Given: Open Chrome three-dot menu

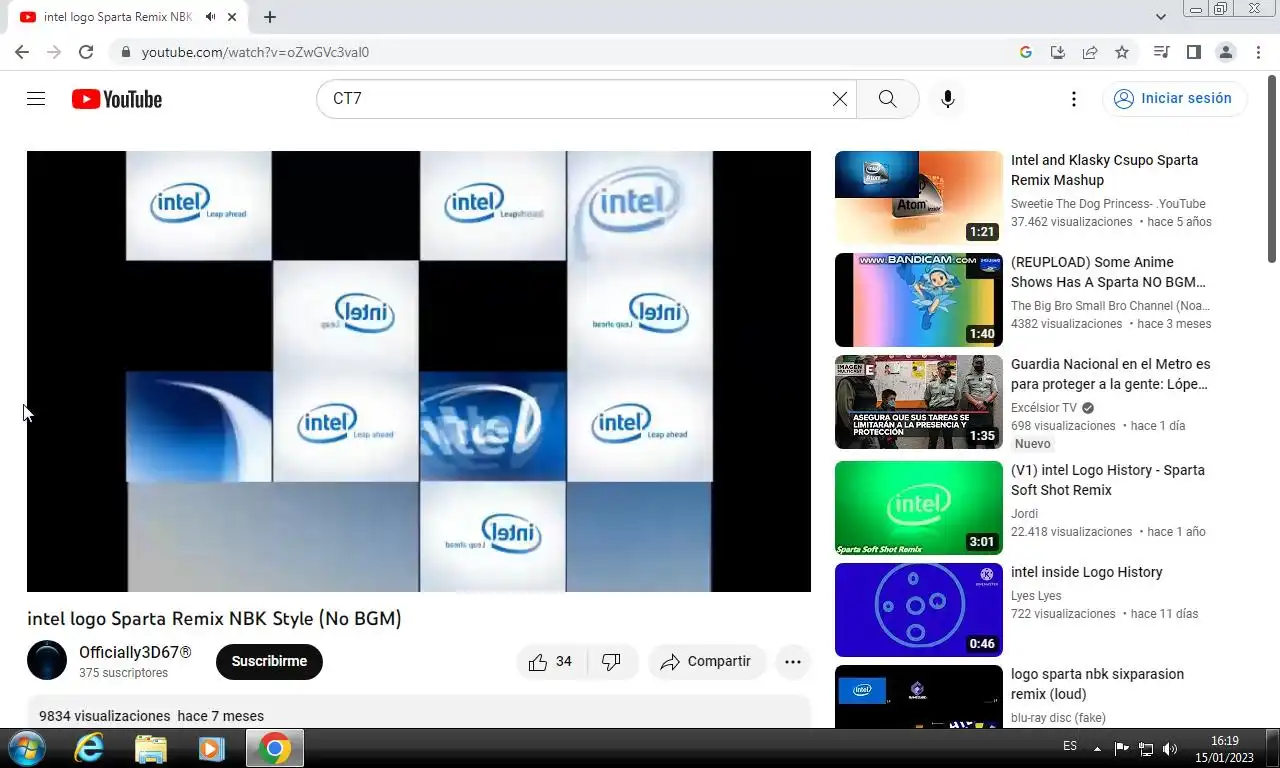Looking at the screenshot, I should (1257, 52).
